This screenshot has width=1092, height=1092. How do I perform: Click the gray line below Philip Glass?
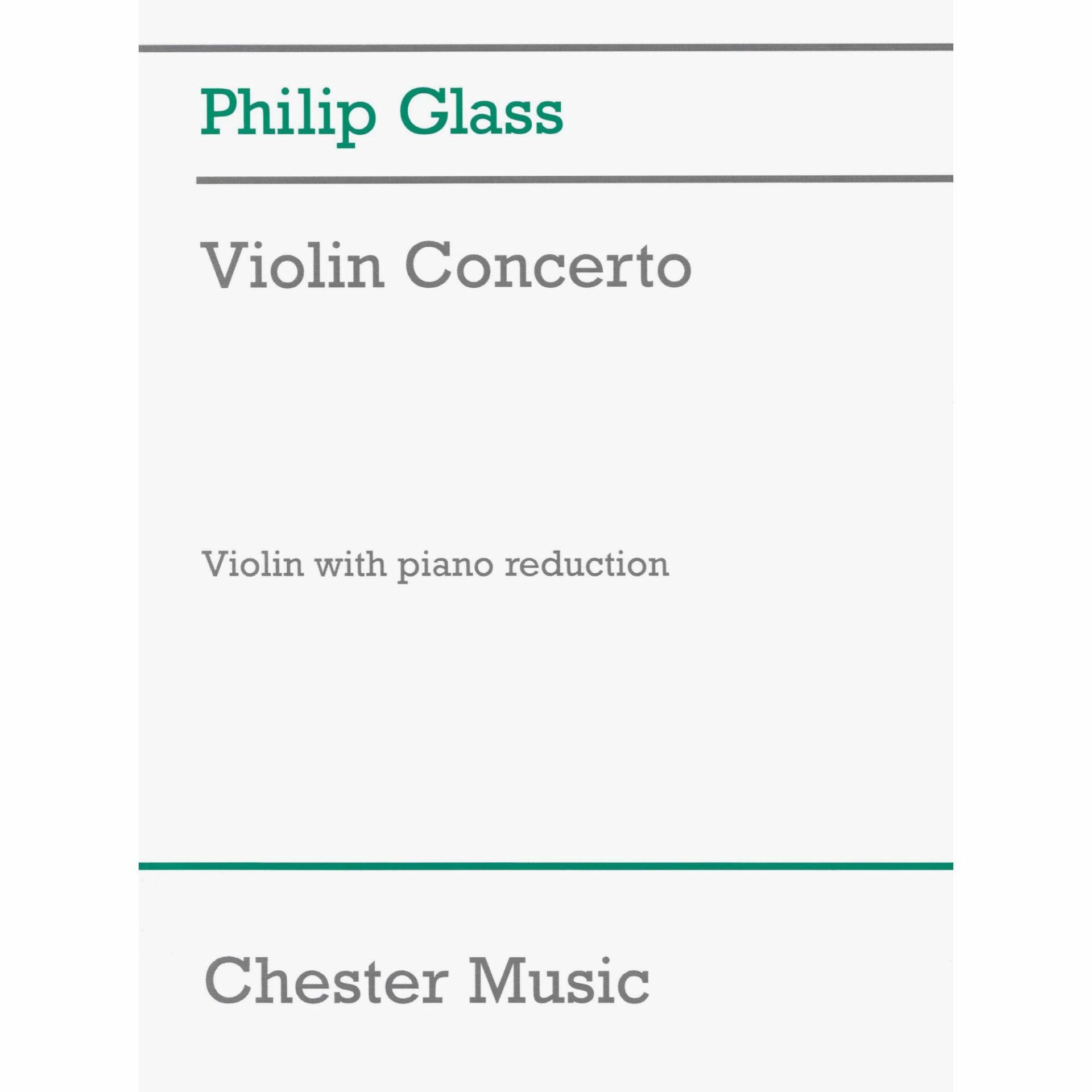click(574, 180)
